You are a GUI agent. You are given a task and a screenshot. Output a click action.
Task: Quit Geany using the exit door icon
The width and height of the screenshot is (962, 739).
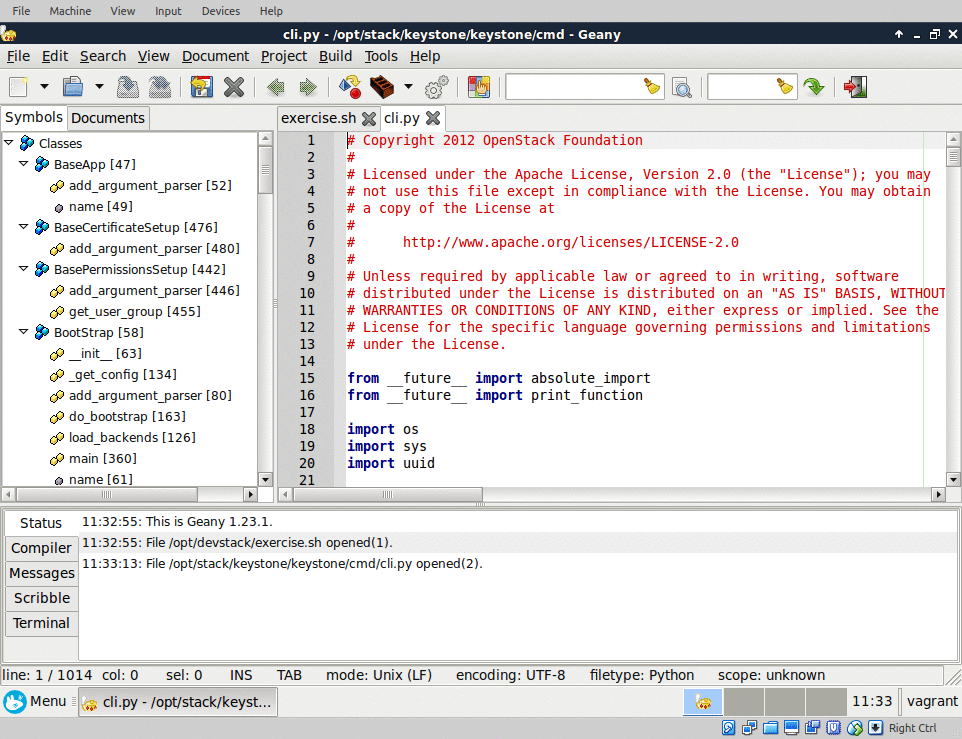(x=853, y=87)
